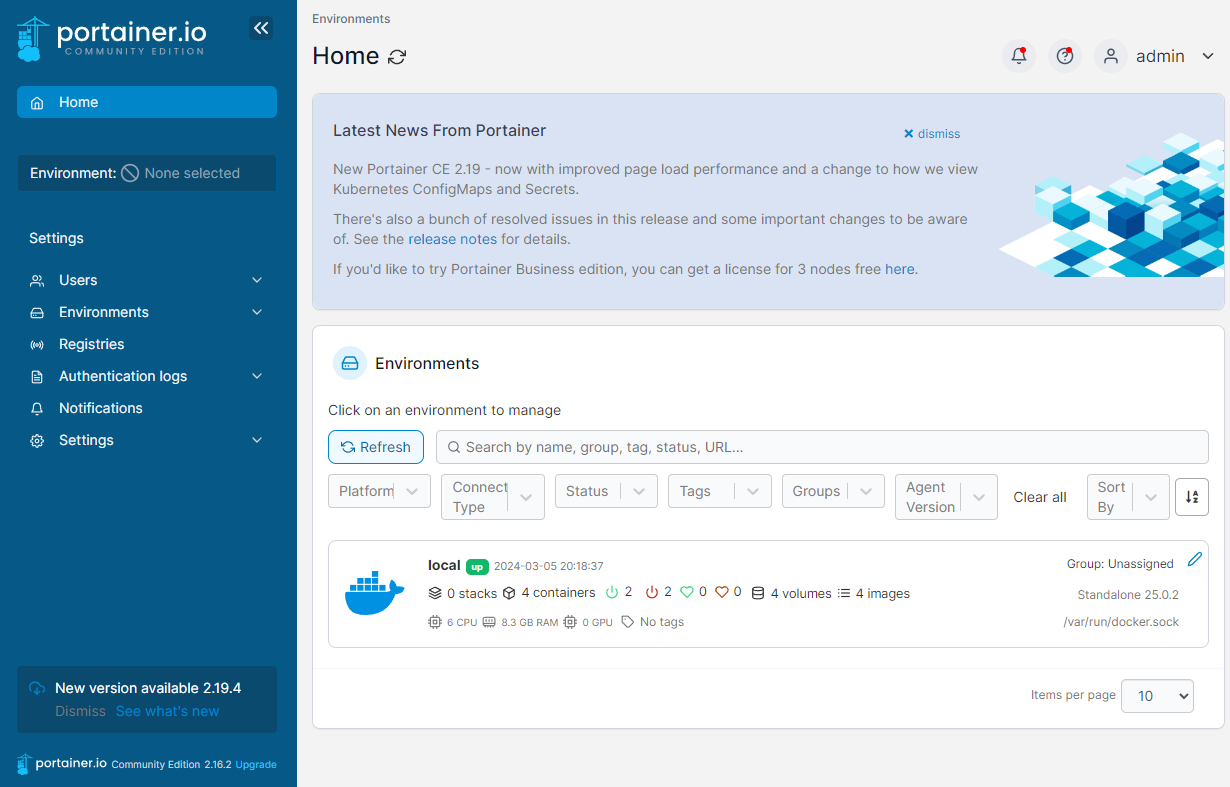Click the user account icon near admin
Viewport: 1230px width, 787px height.
pyautogui.click(x=1110, y=56)
